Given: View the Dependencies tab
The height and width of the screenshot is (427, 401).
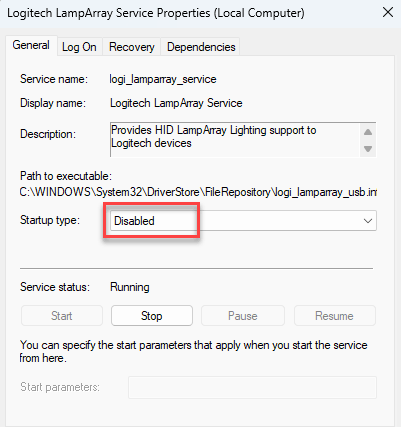Looking at the screenshot, I should click(x=201, y=47).
